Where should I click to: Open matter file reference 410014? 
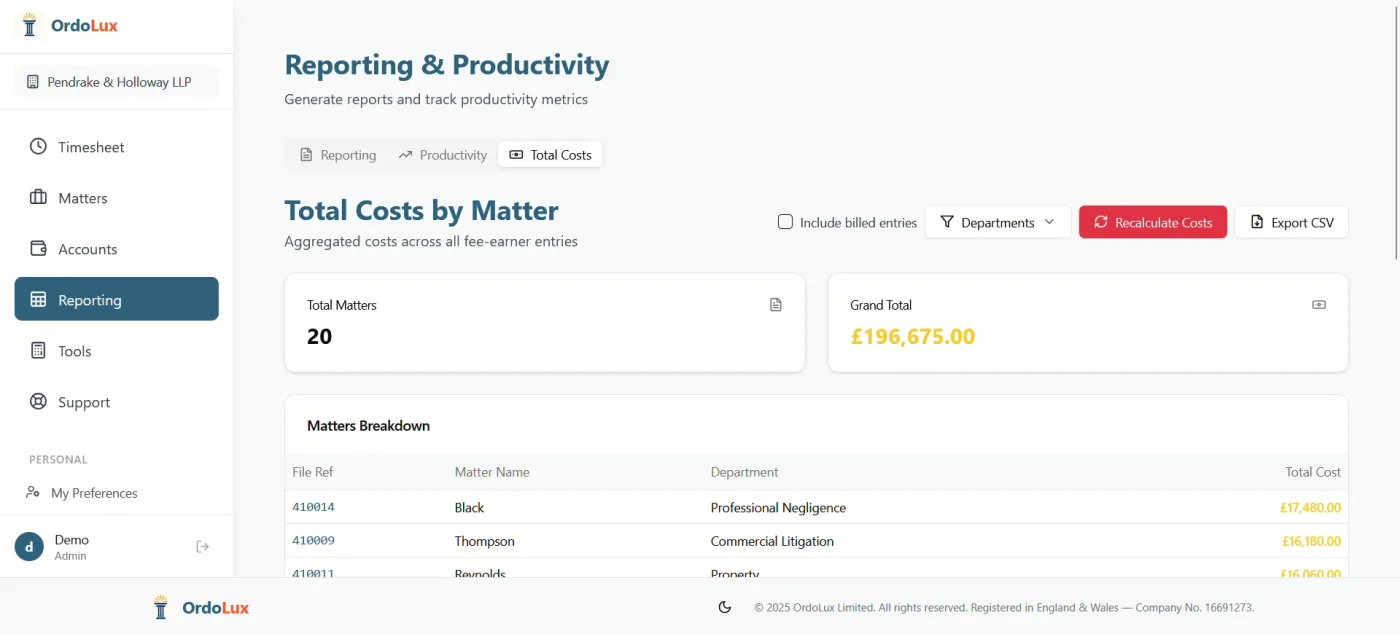(313, 507)
